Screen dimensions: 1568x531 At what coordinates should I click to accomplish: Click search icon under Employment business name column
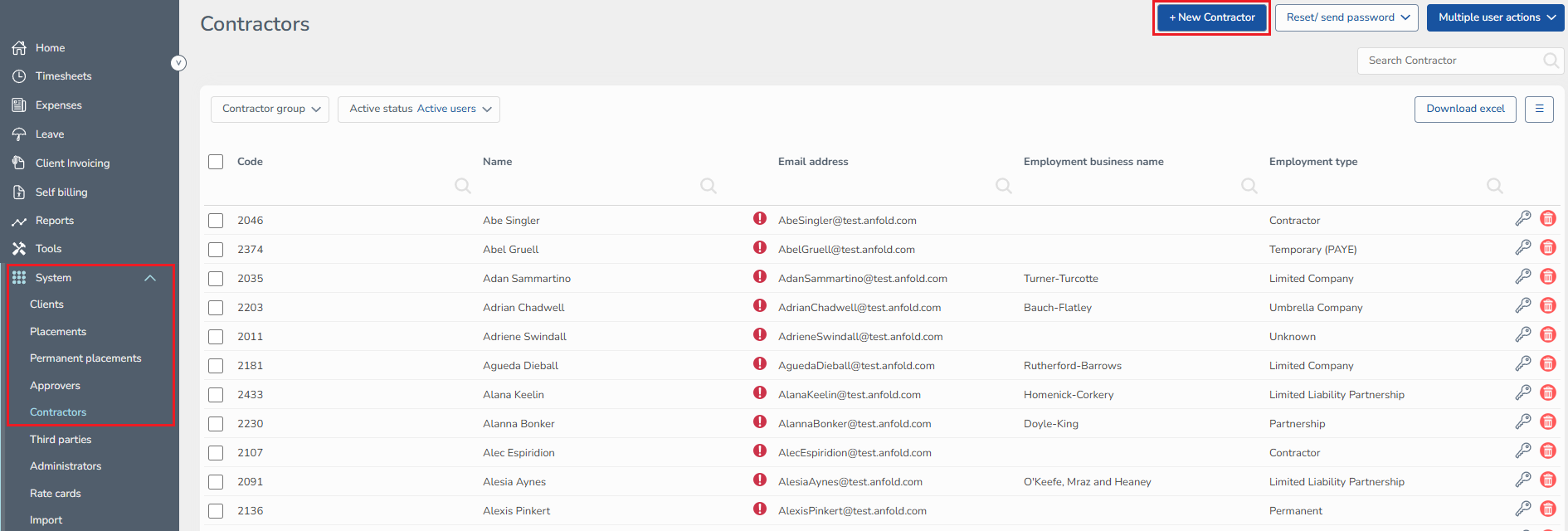coord(1249,186)
